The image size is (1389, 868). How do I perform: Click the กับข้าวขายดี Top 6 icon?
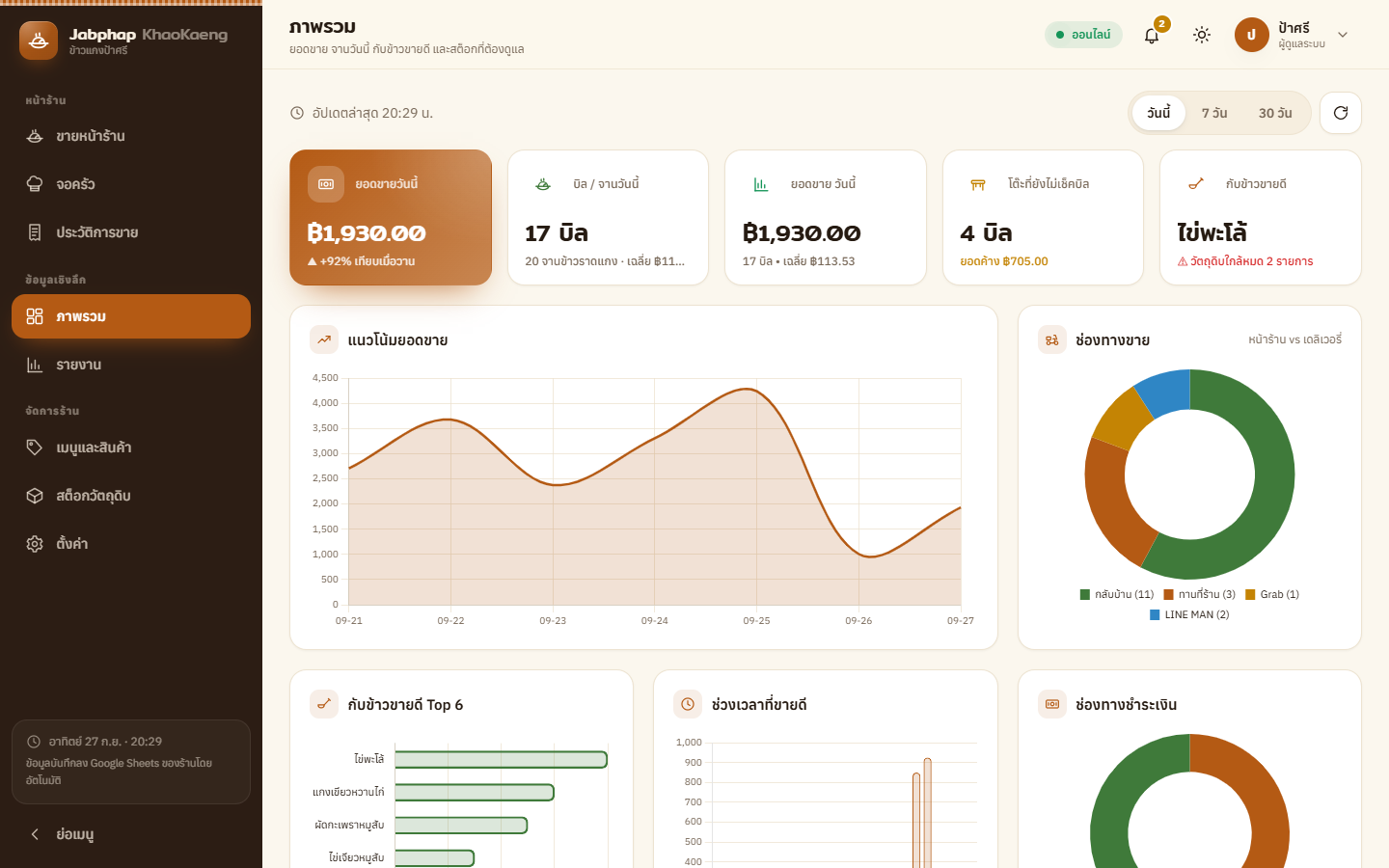[324, 704]
